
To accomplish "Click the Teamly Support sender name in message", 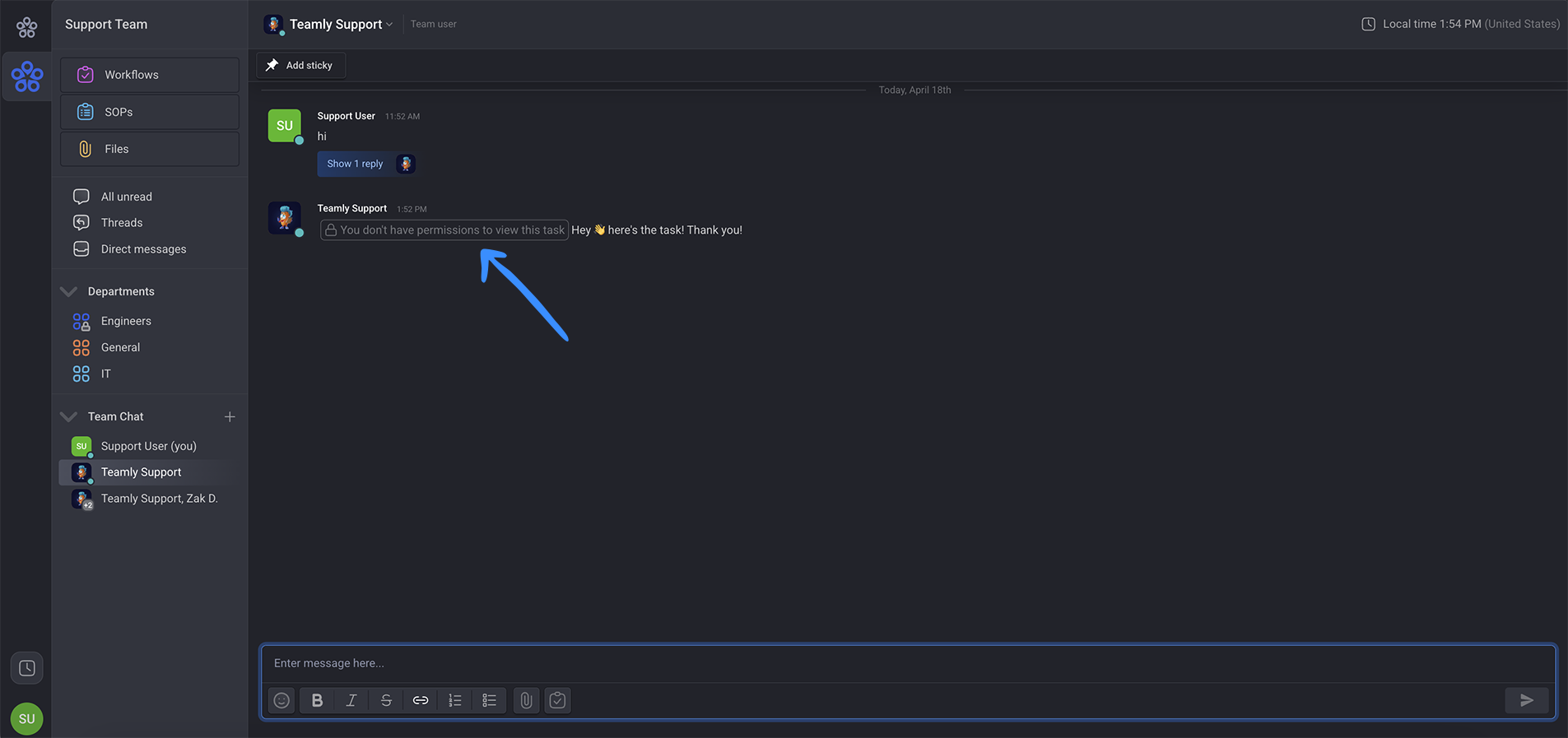I will pyautogui.click(x=352, y=208).
